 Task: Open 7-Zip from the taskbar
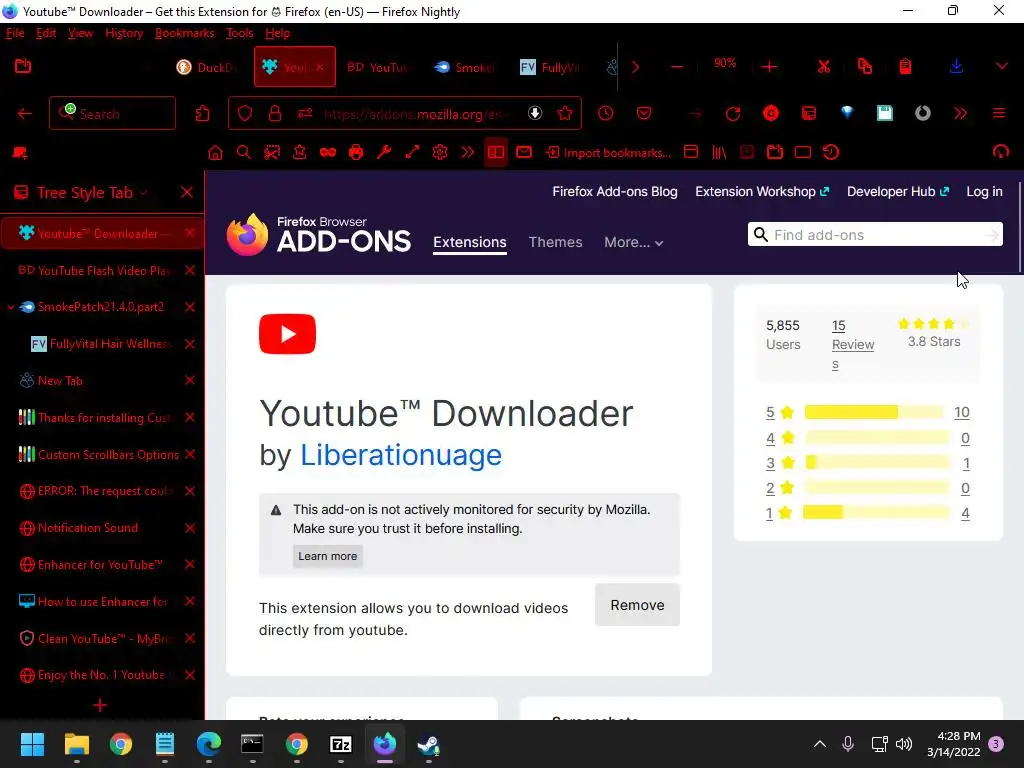341,744
